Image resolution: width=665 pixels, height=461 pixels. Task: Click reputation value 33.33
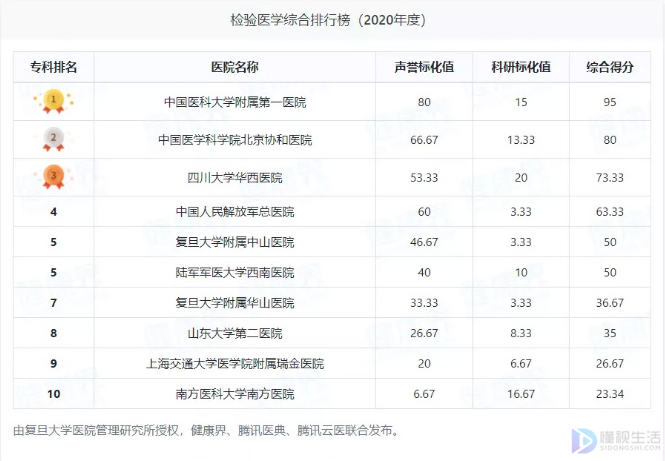[424, 303]
